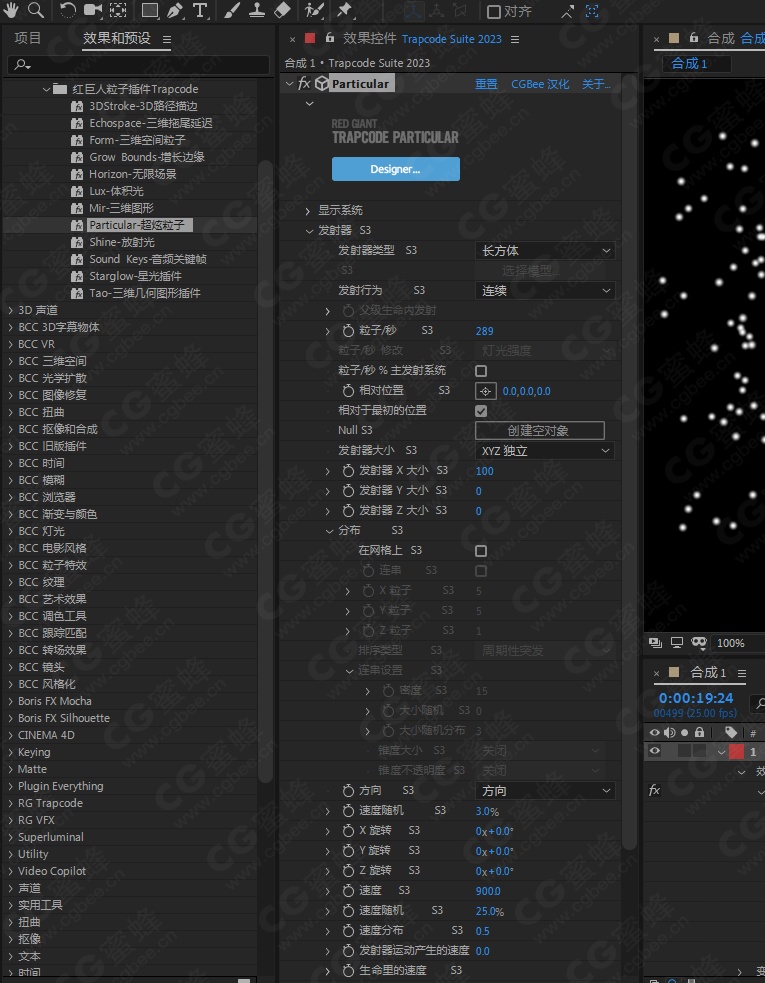Select the Camera tool
This screenshot has width=765, height=983.
coord(93,10)
